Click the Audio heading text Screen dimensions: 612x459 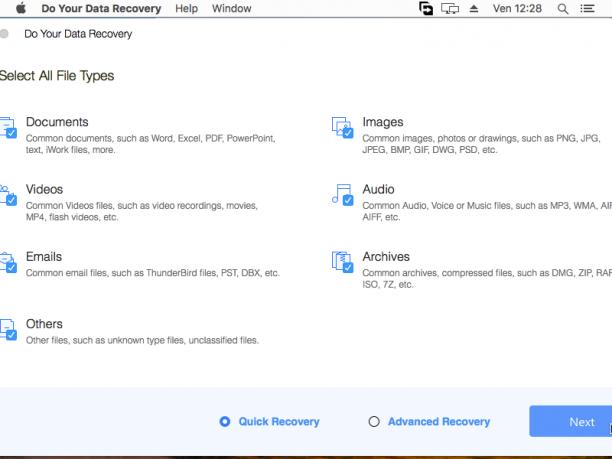[x=378, y=189]
